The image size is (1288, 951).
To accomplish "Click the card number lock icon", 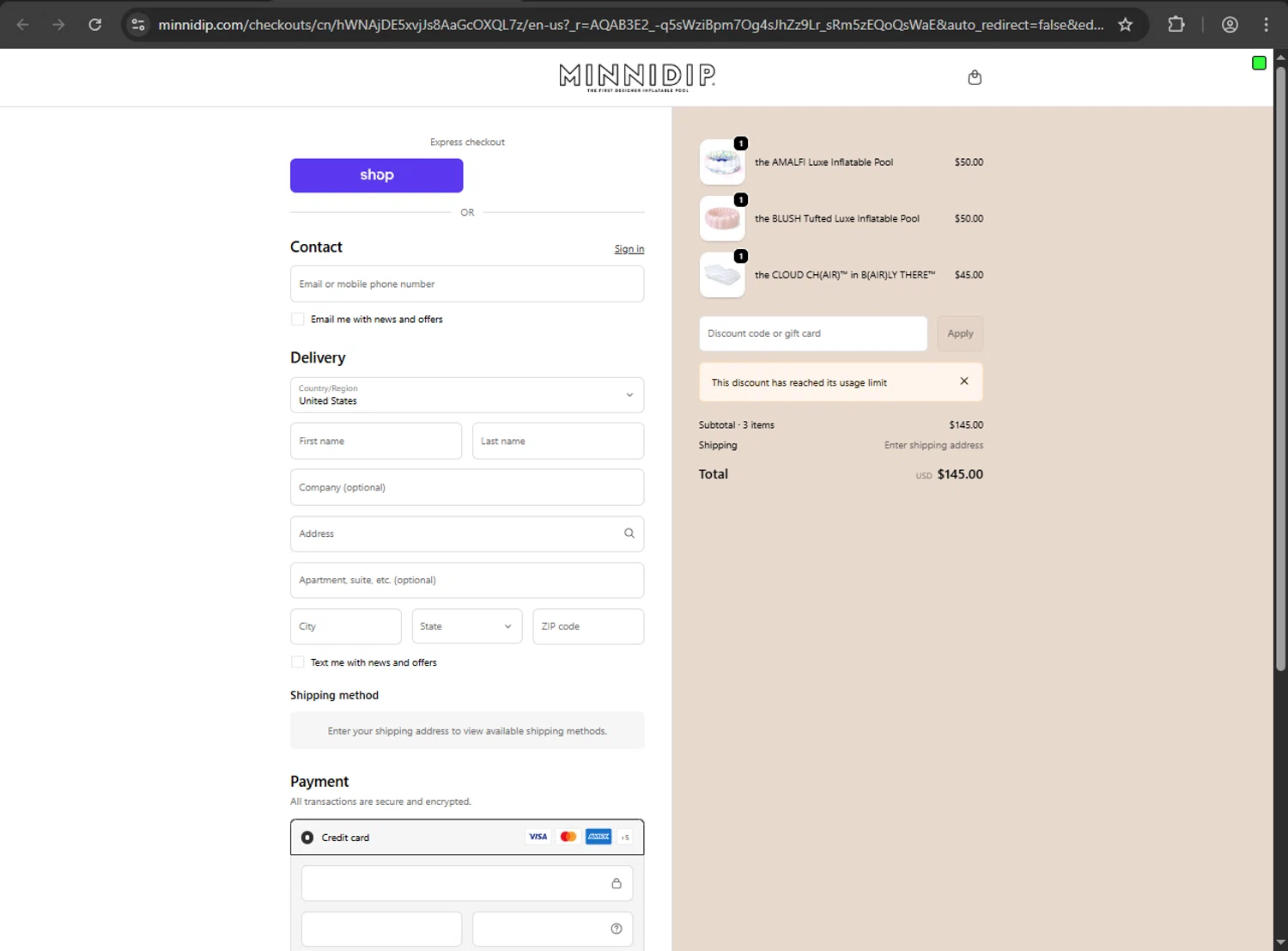I will tap(617, 883).
